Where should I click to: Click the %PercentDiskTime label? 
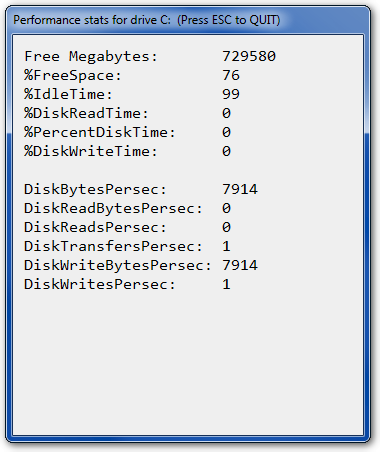(x=100, y=132)
